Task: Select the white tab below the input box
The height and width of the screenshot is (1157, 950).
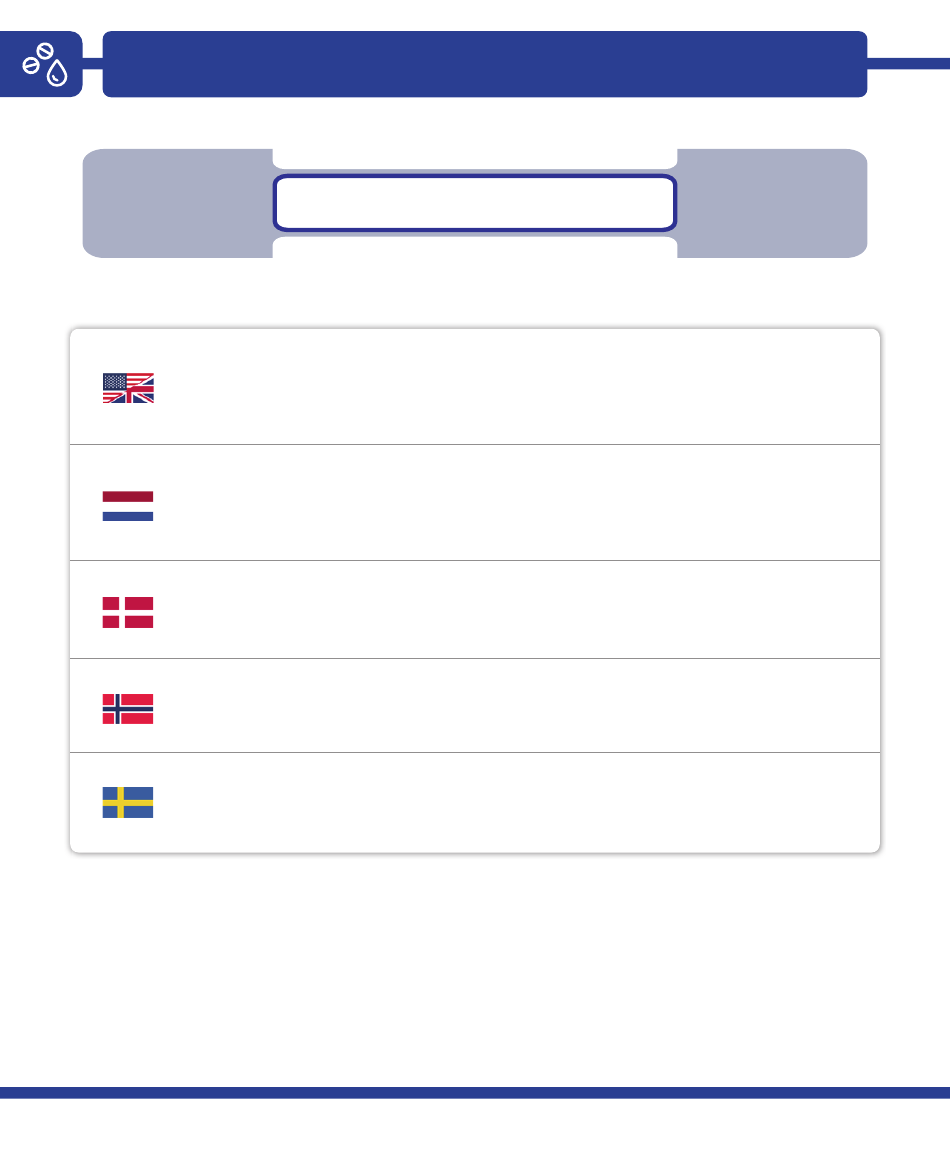Action: 475,247
